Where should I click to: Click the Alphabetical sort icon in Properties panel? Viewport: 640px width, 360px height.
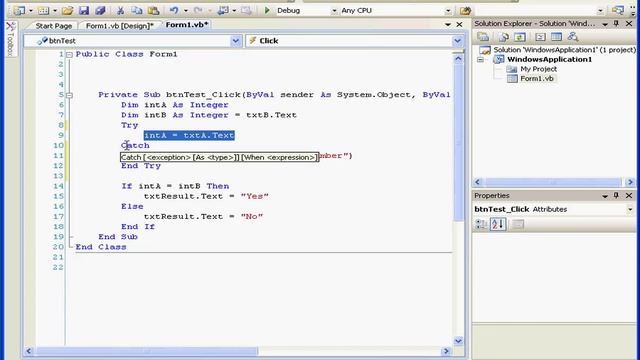point(498,224)
